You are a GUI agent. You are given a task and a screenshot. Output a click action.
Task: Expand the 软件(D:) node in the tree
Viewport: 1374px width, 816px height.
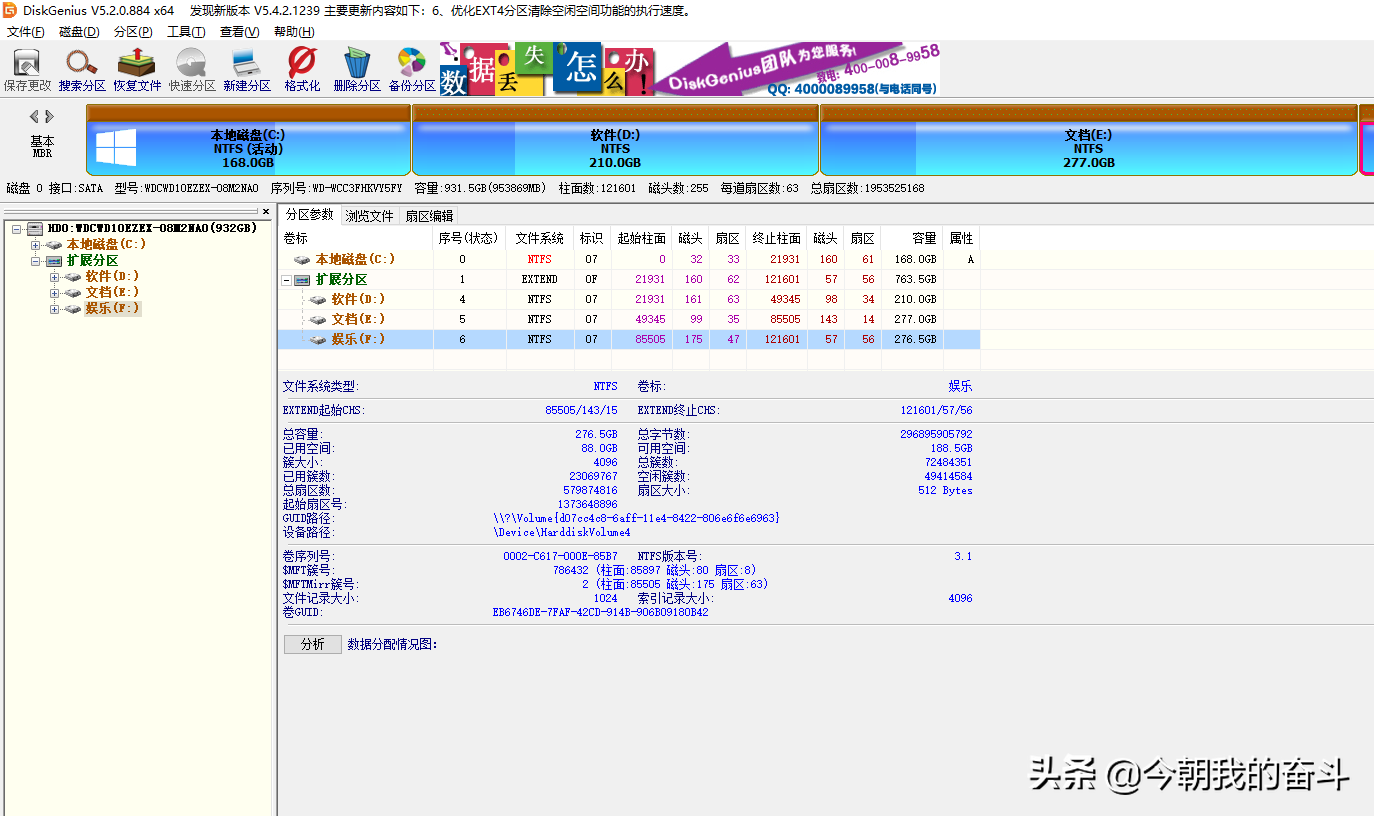[x=55, y=277]
